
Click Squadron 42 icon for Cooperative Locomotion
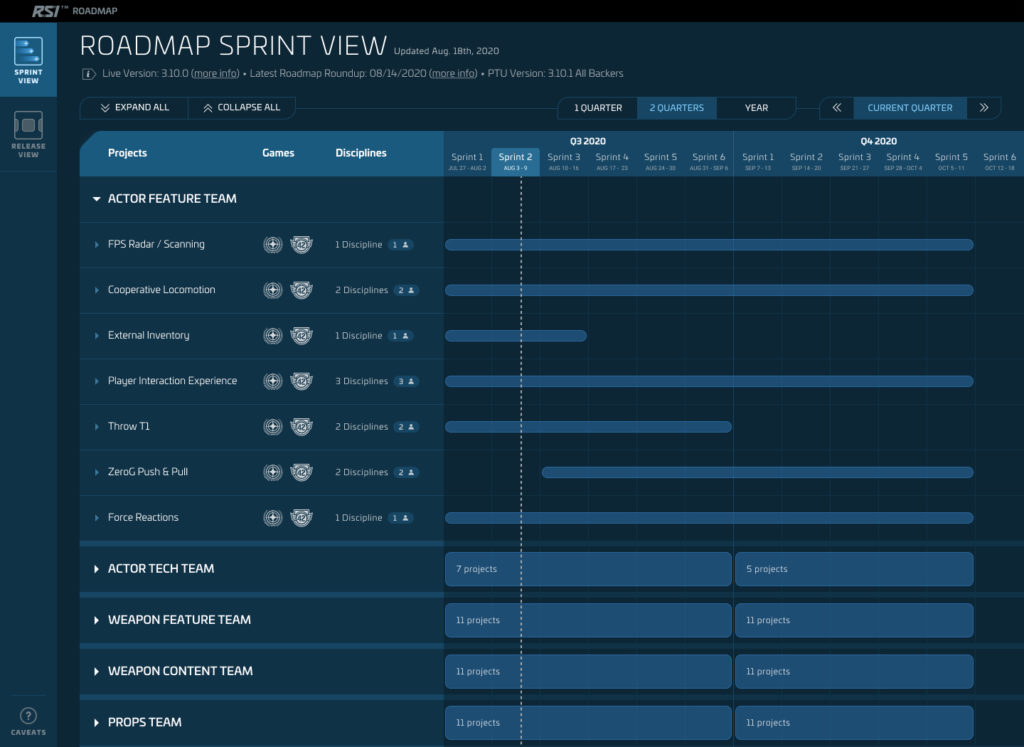pos(301,290)
